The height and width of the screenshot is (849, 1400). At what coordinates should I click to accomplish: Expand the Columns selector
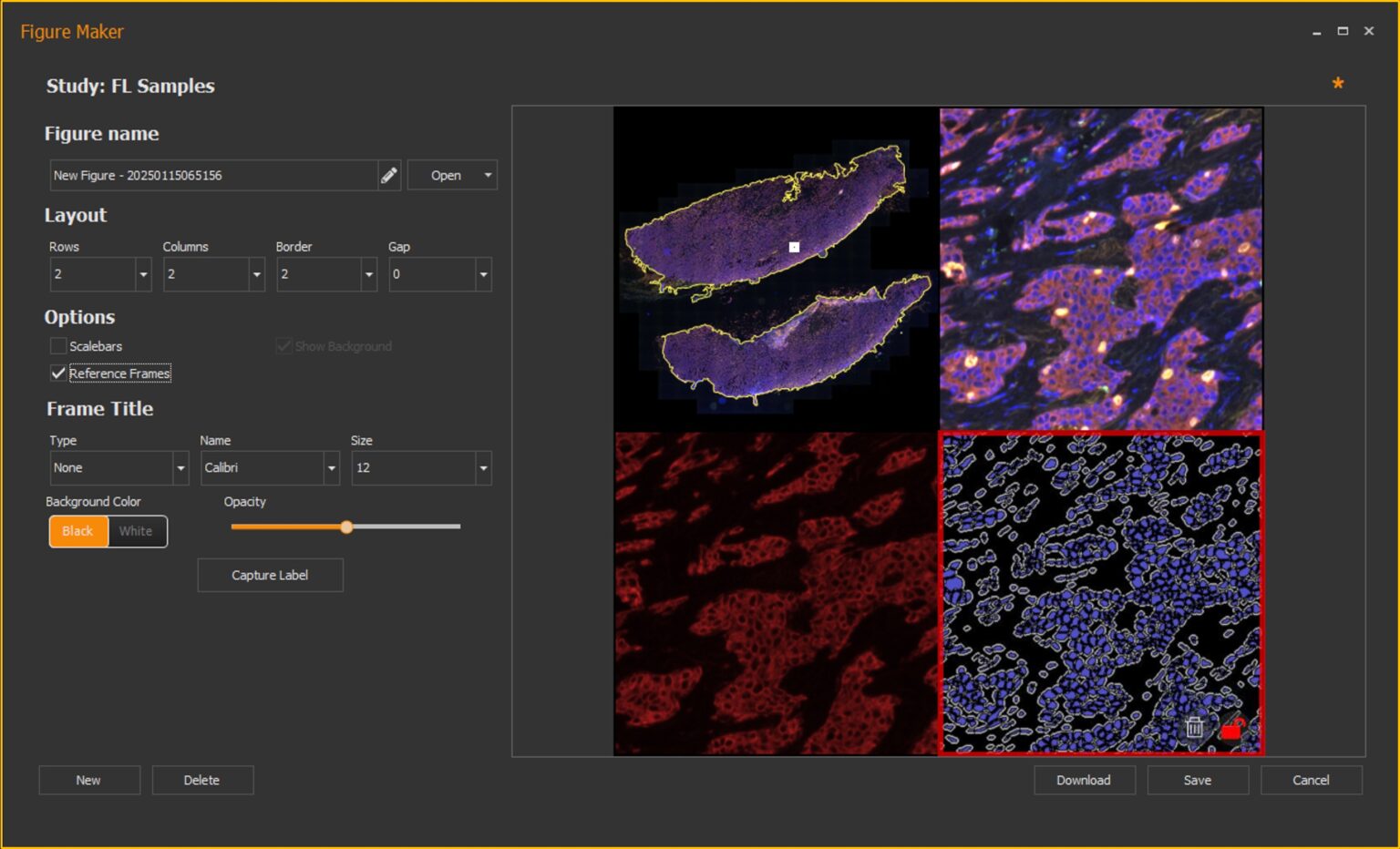click(256, 274)
